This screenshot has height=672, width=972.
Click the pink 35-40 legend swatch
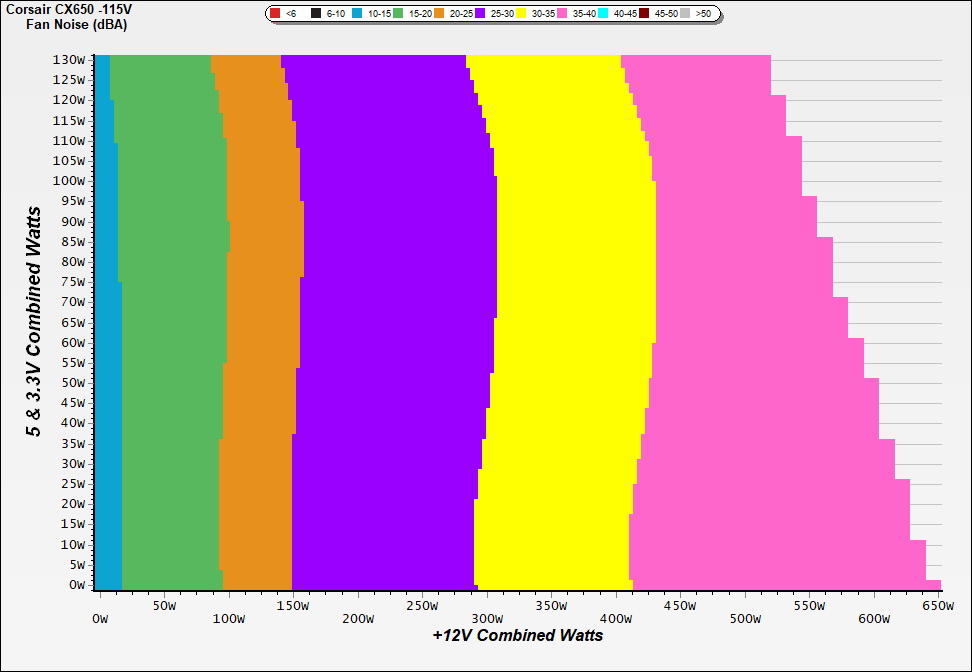(x=563, y=14)
